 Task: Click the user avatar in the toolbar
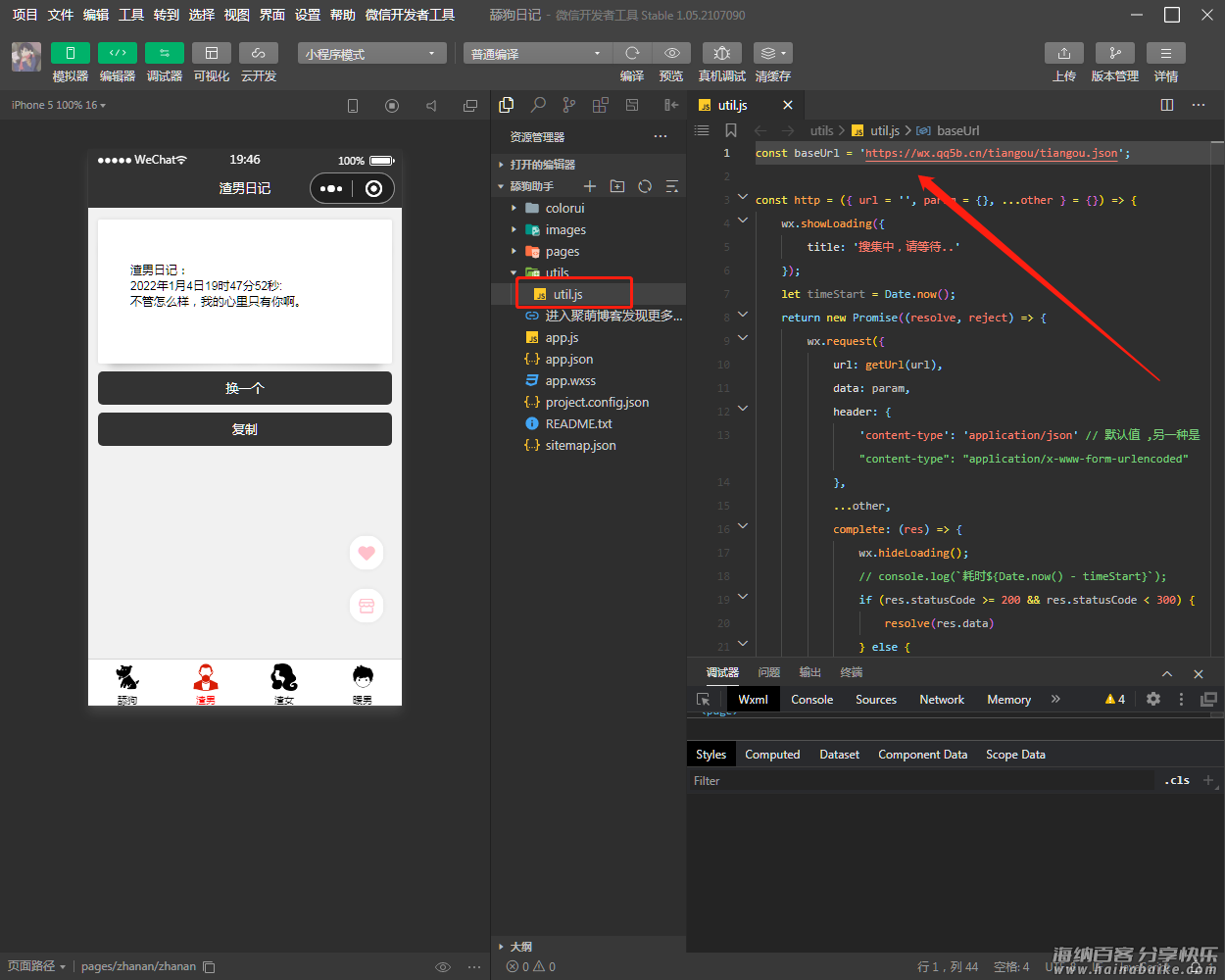click(26, 57)
